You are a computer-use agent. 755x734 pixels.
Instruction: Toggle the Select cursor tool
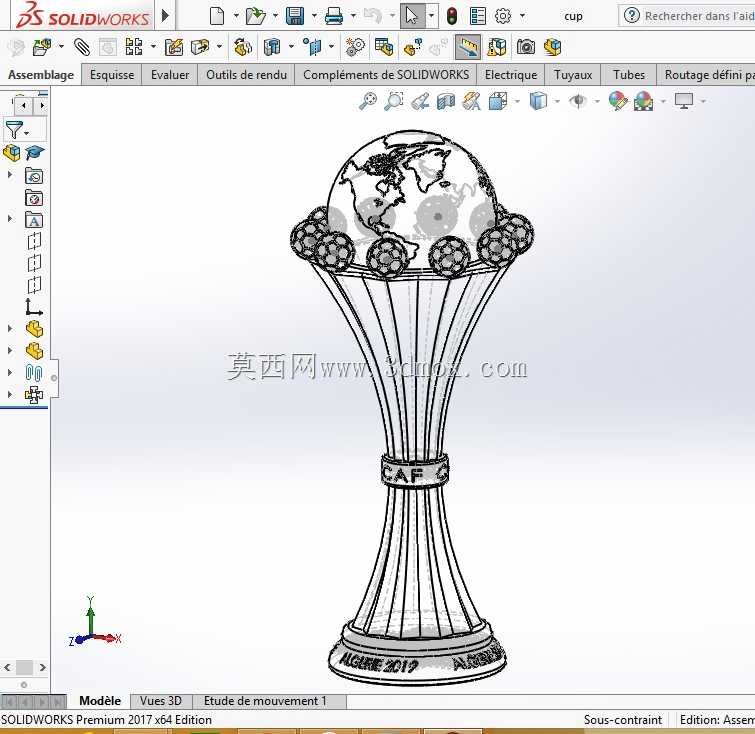click(412, 16)
